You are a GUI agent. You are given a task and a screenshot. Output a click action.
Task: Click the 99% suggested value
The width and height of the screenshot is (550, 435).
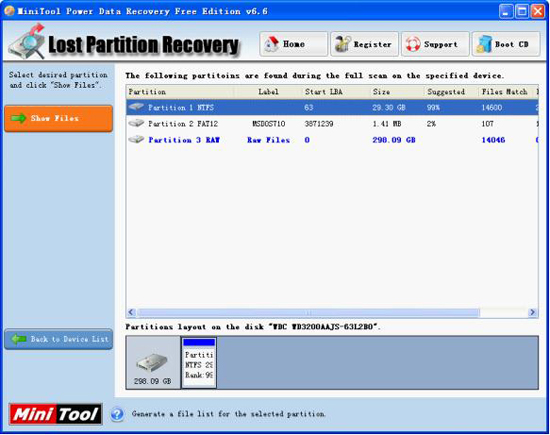(x=433, y=108)
